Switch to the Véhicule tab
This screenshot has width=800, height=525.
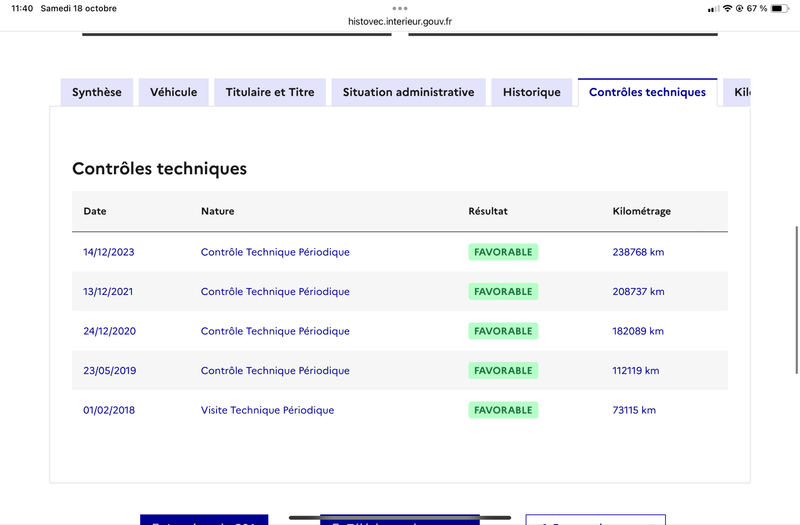coord(174,92)
